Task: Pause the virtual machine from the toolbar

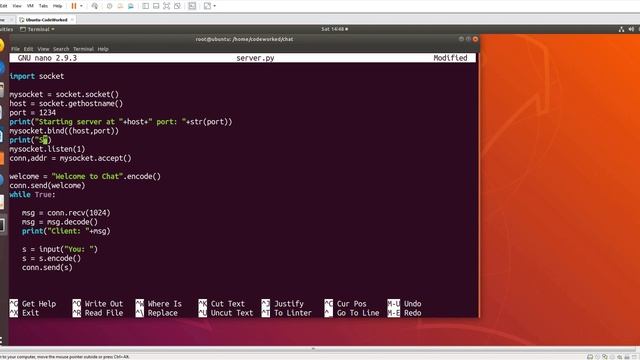Action: [x=74, y=6]
